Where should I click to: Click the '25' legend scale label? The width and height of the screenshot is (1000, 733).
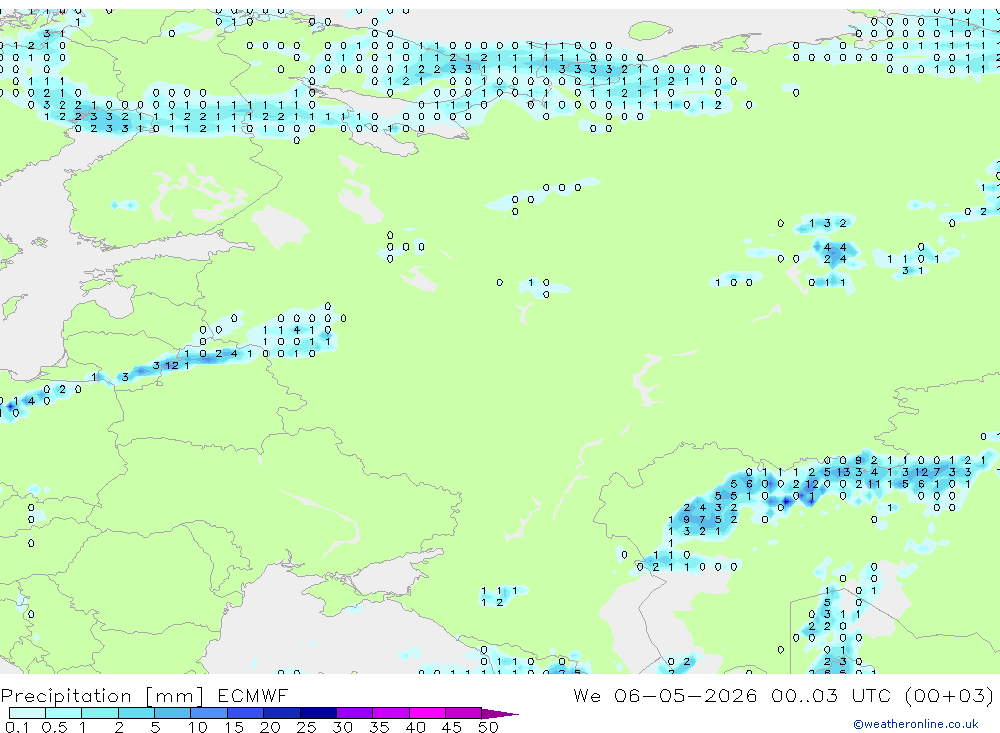(x=306, y=727)
